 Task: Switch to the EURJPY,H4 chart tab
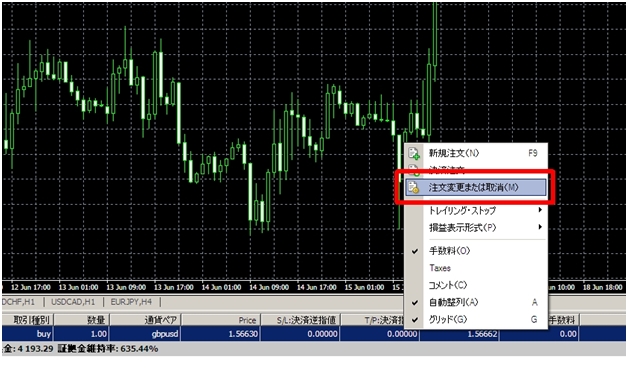[131, 302]
